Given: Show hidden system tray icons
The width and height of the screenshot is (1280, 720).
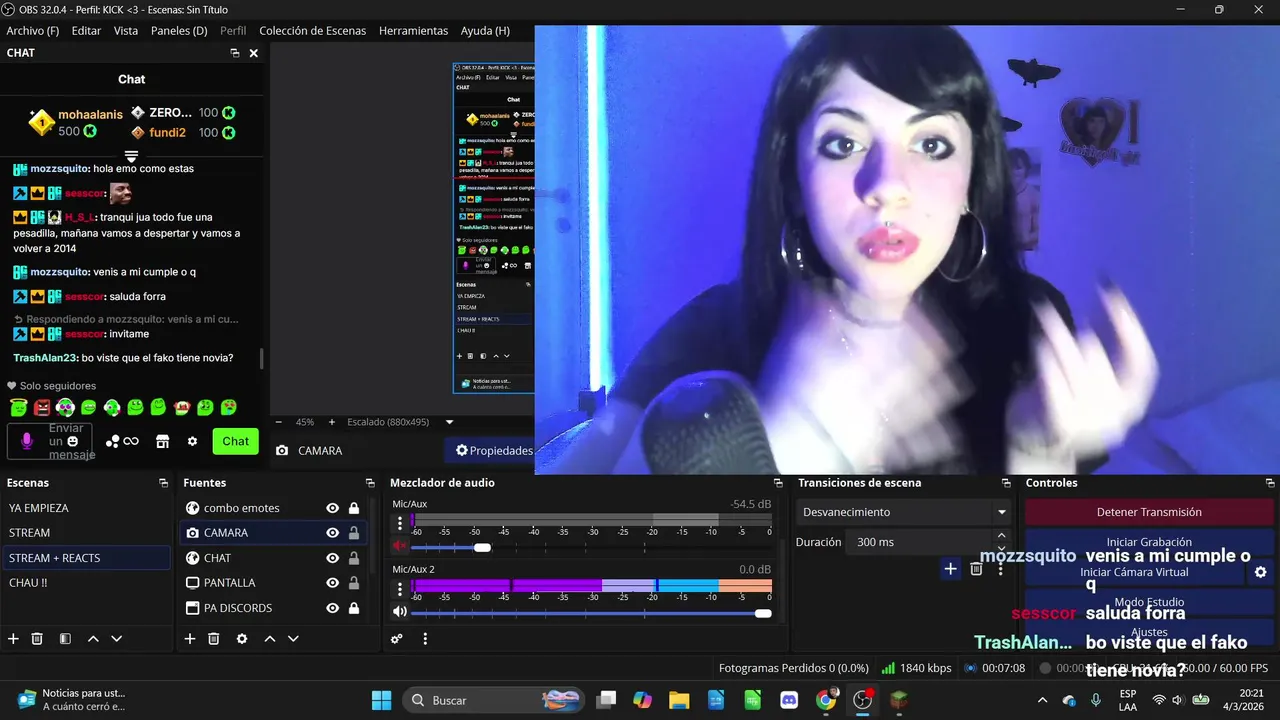Looking at the screenshot, I should point(1042,700).
